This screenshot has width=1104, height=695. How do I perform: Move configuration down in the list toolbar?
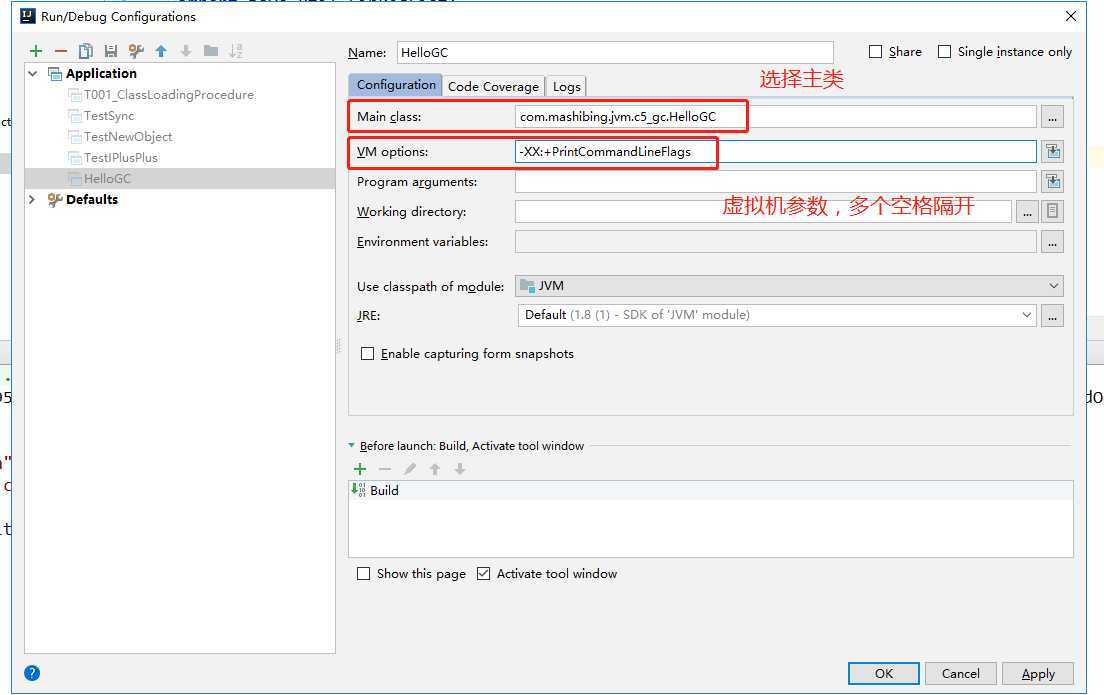pyautogui.click(x=186, y=51)
